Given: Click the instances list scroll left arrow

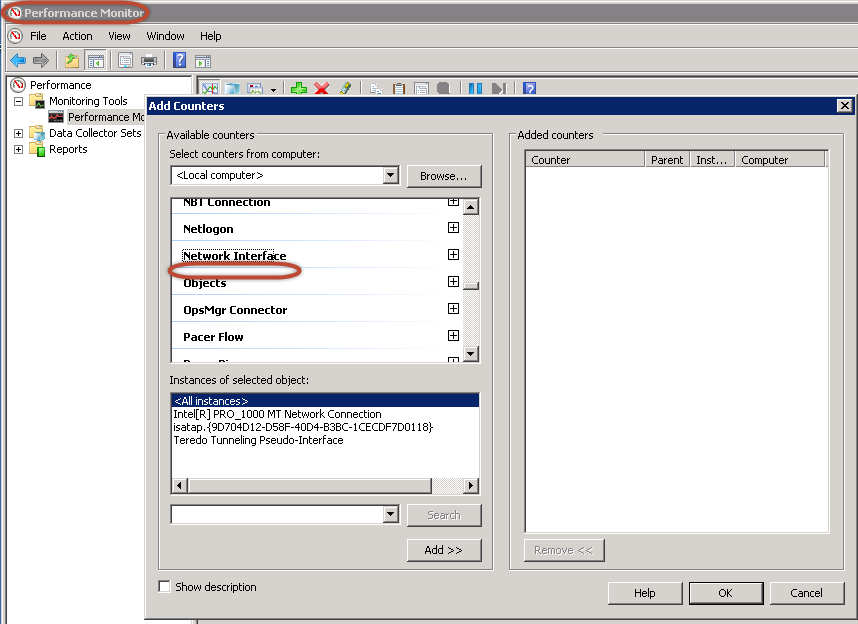Looking at the screenshot, I should click(x=180, y=486).
